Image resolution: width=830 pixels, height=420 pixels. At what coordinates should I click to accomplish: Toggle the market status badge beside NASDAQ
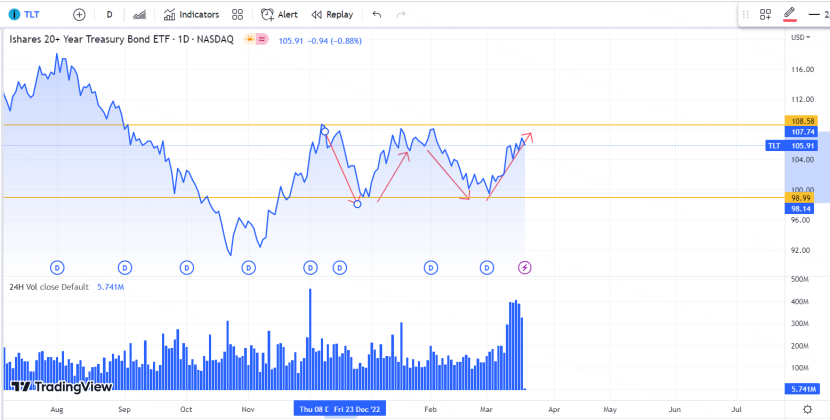(x=247, y=39)
